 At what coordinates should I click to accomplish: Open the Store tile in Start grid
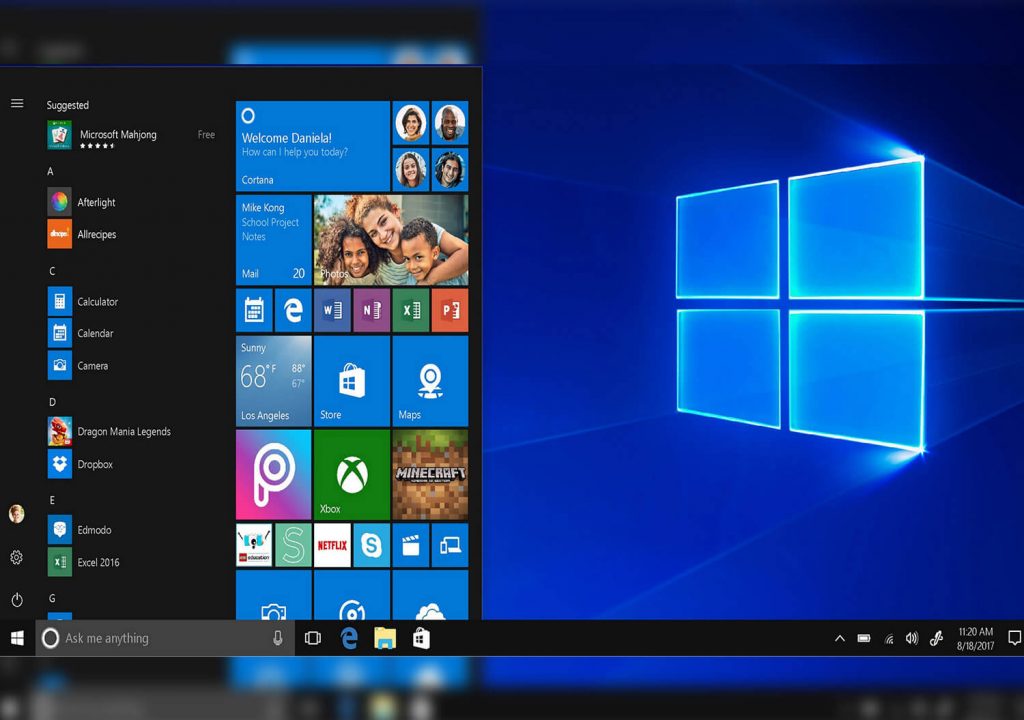pyautogui.click(x=351, y=381)
